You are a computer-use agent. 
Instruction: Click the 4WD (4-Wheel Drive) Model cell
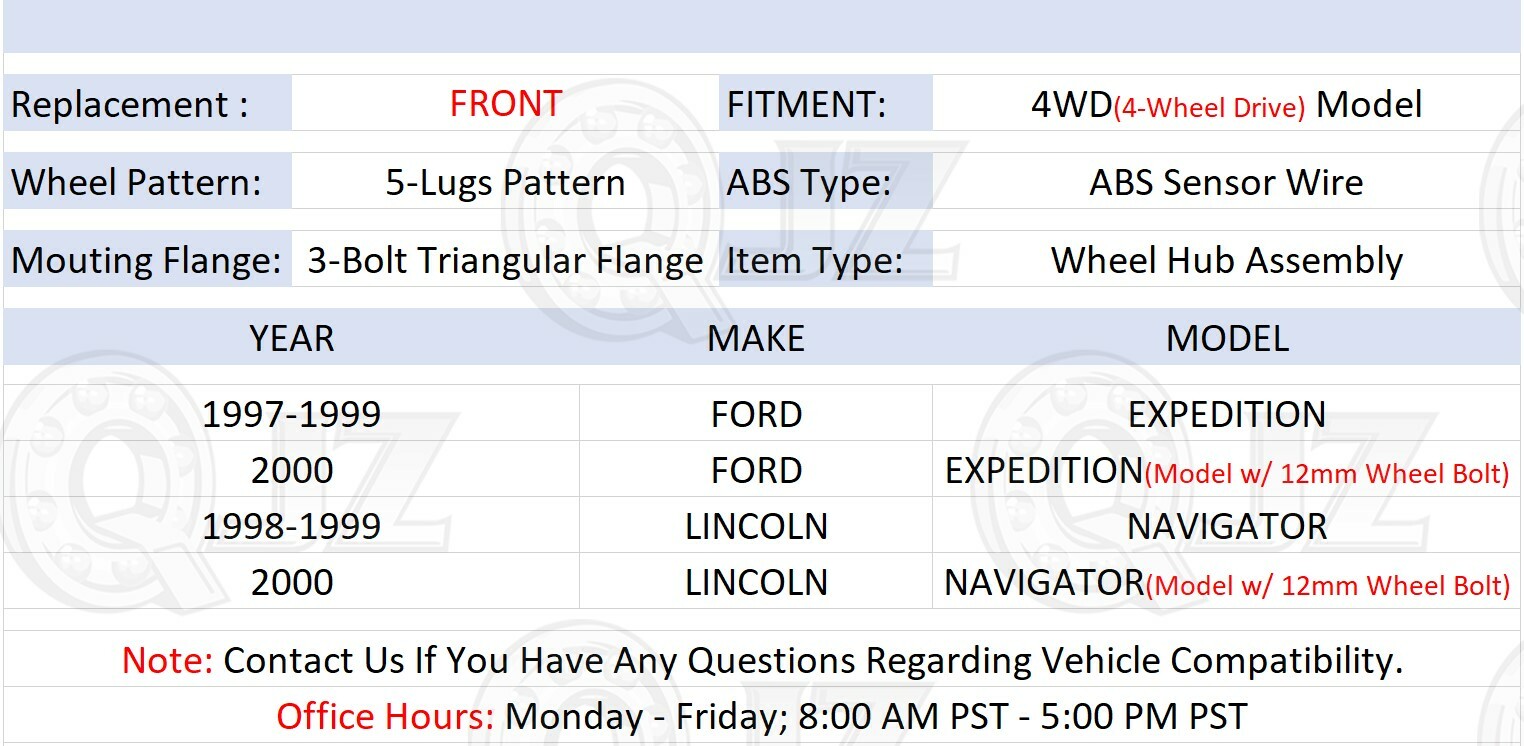1226,105
